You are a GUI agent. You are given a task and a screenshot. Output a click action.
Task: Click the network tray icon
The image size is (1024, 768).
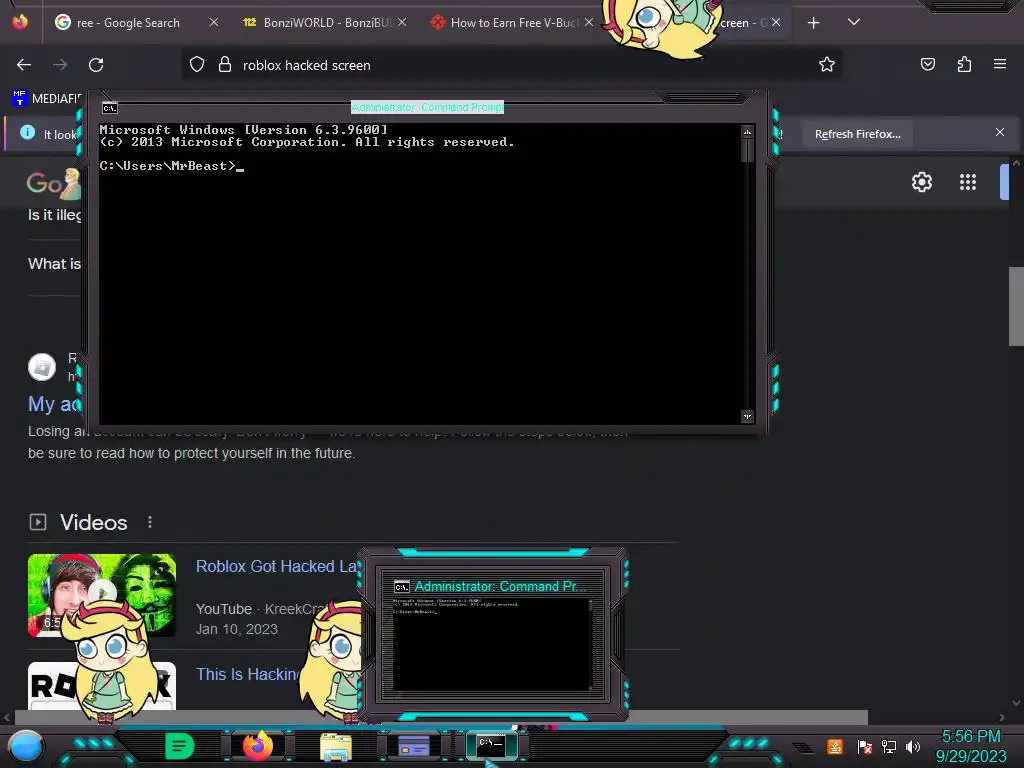889,746
